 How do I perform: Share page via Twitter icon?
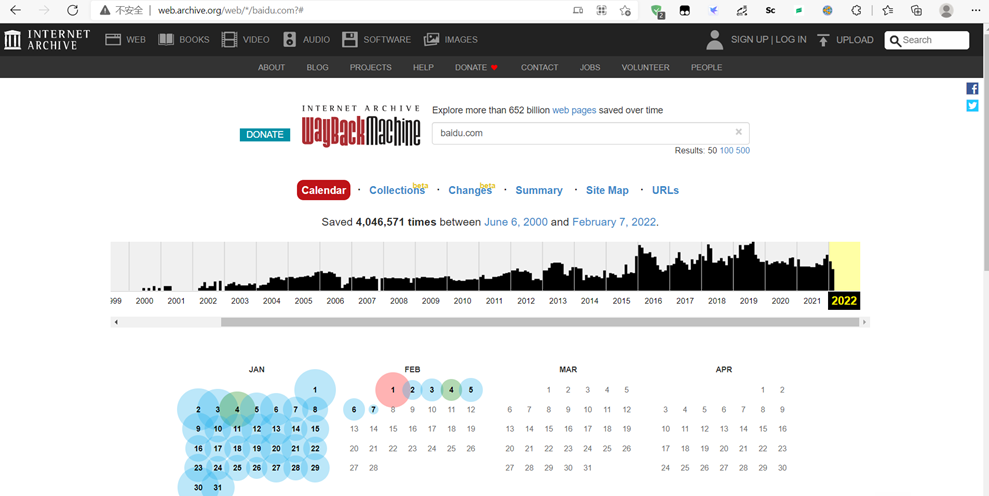(972, 105)
